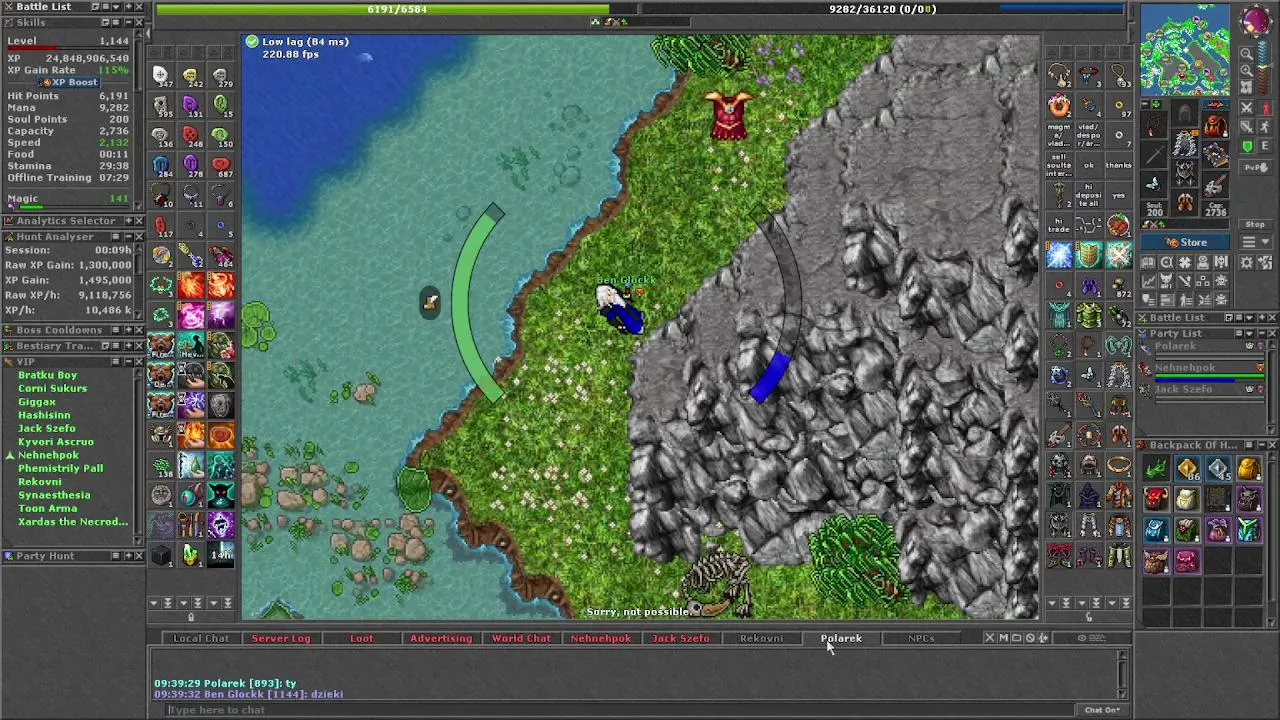Open the golden backpack in container
Viewport: 1280px width, 720px height.
tap(1248, 468)
